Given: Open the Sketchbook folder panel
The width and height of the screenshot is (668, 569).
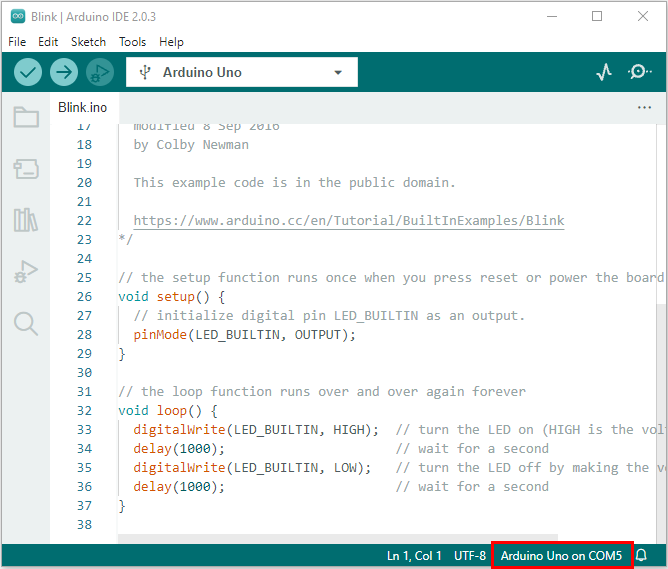Looking at the screenshot, I should [x=26, y=117].
